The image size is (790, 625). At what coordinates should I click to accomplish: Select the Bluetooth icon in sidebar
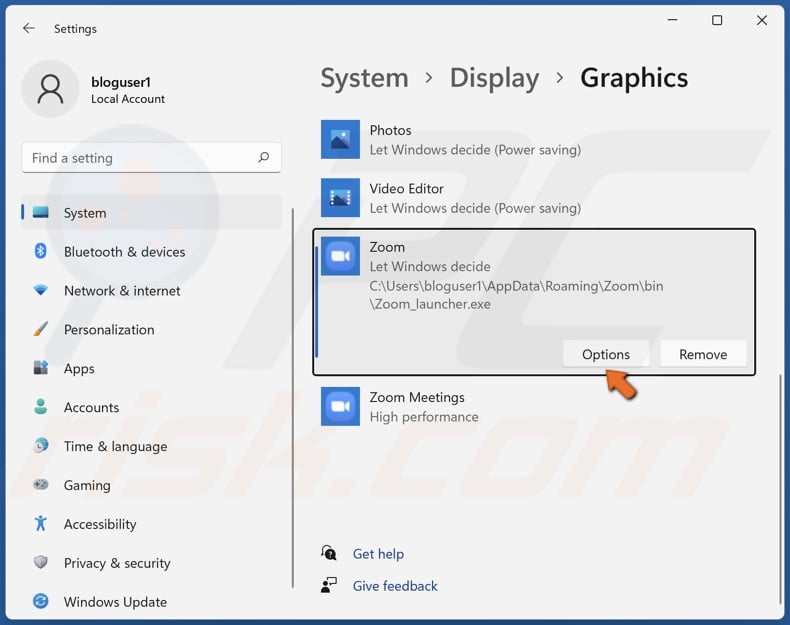41,251
